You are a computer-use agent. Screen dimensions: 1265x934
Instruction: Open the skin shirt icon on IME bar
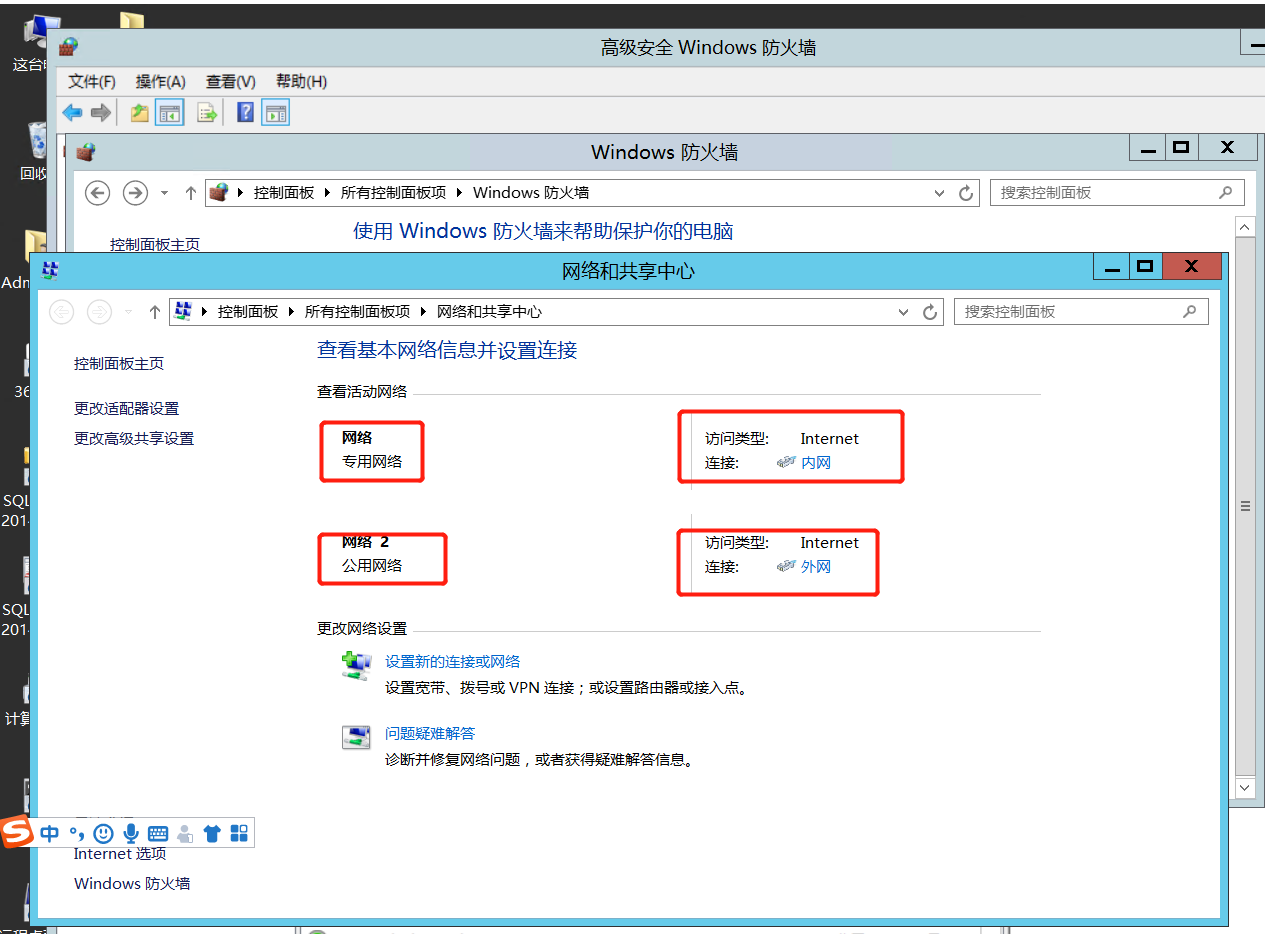pos(212,833)
